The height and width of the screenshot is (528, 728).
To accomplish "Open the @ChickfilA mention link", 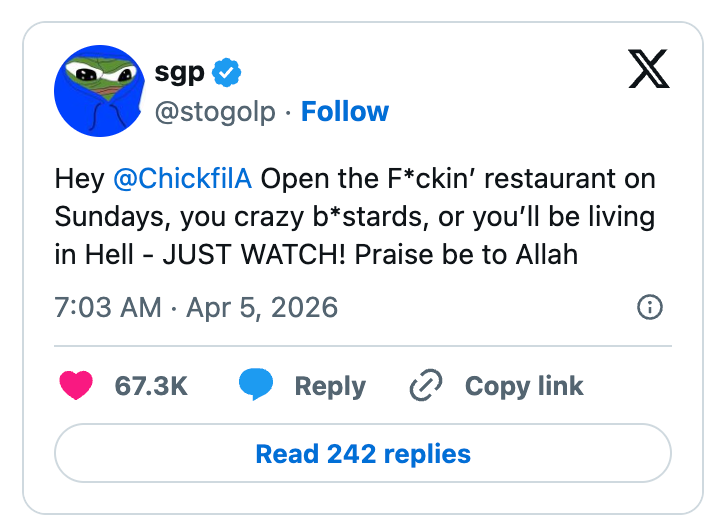I will [183, 179].
